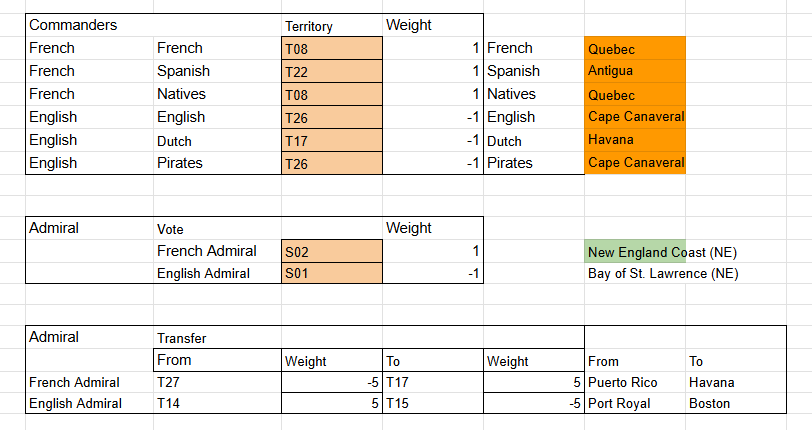The height and width of the screenshot is (430, 812).
Task: Click the green New England Coast cell
Action: 635,251
